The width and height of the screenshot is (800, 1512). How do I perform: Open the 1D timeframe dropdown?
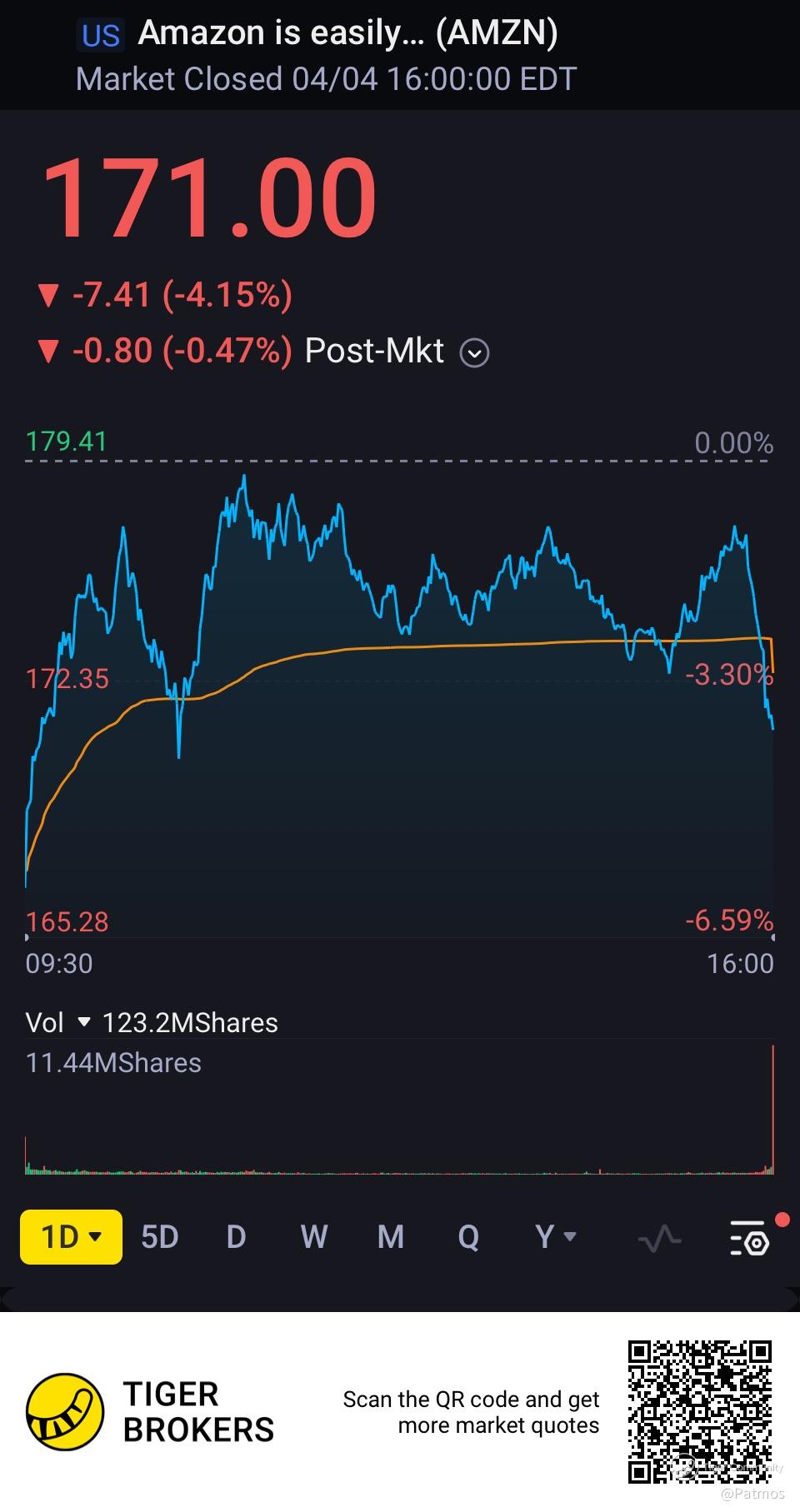72,1237
